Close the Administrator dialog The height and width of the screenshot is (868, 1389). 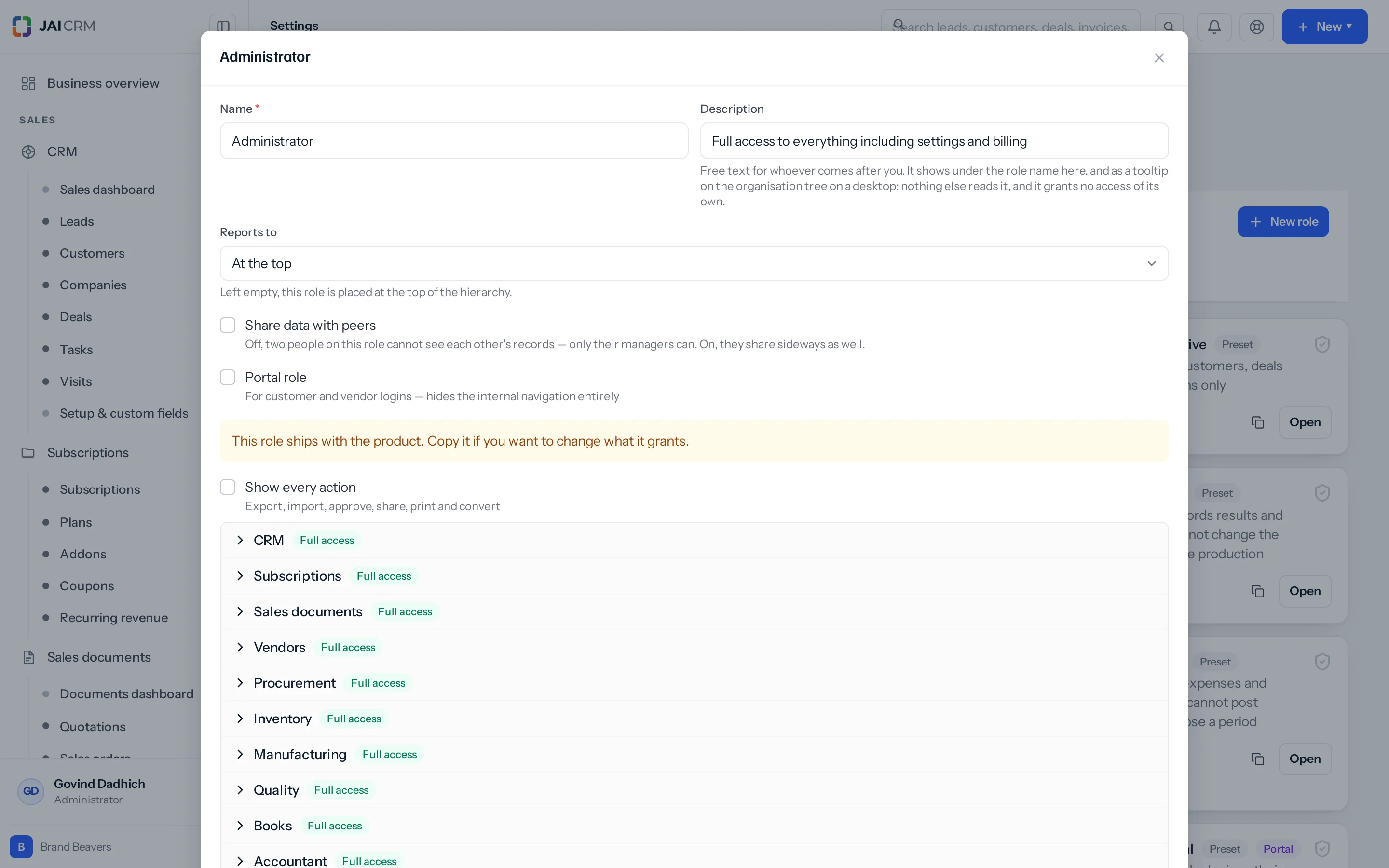click(1159, 58)
